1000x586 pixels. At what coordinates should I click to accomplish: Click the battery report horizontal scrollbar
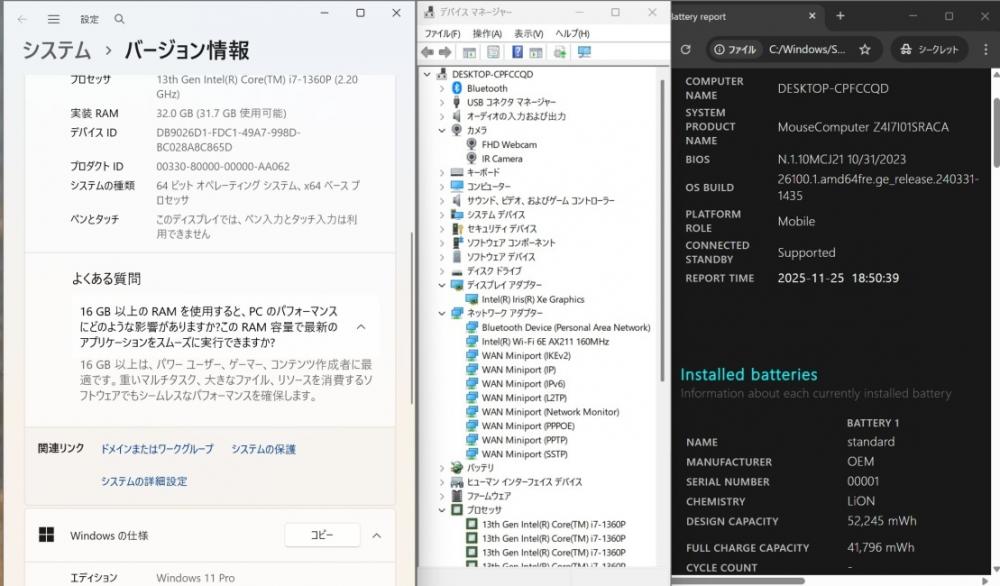[737, 580]
